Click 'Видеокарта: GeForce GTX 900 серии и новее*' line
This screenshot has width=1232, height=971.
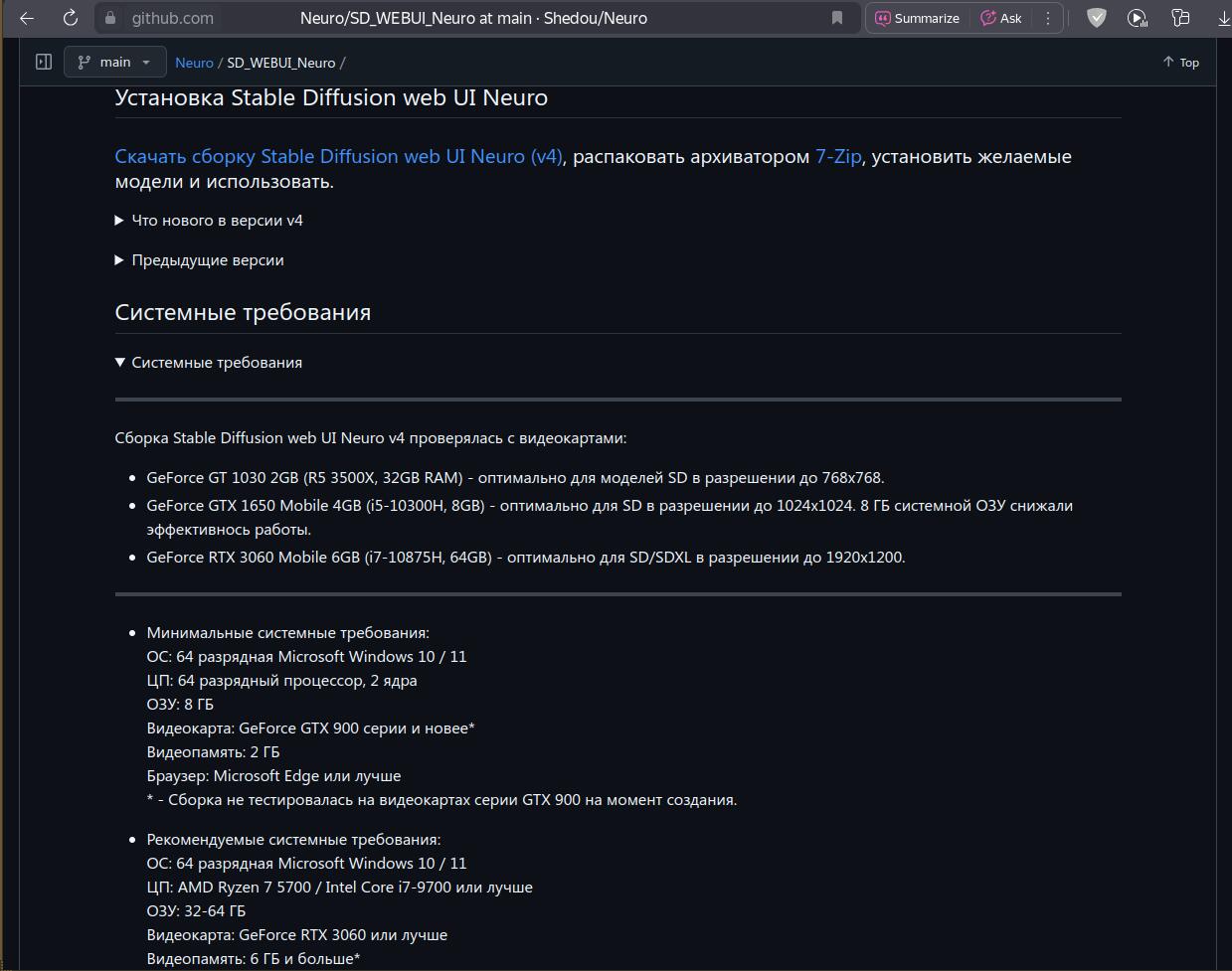click(x=311, y=728)
